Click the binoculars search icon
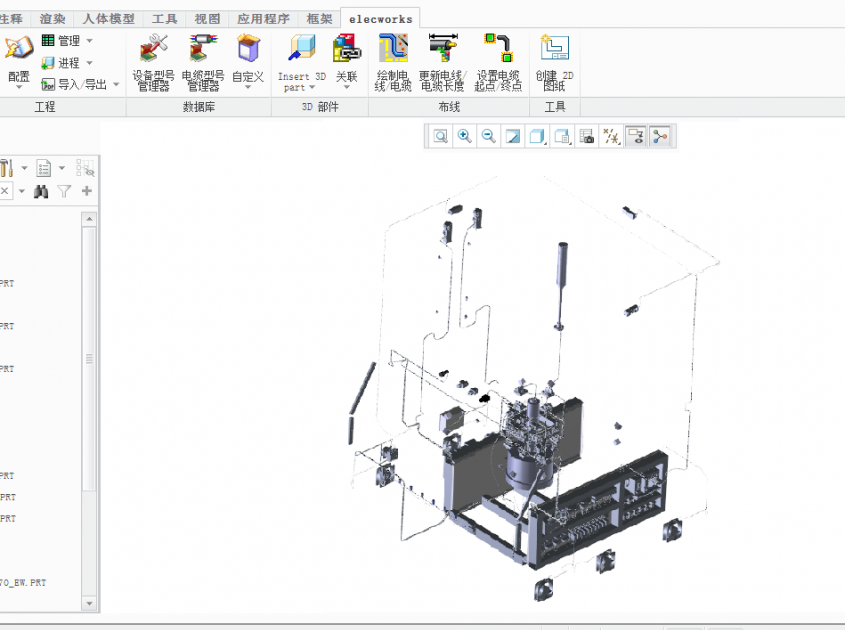This screenshot has width=845, height=630. pyautogui.click(x=41, y=191)
